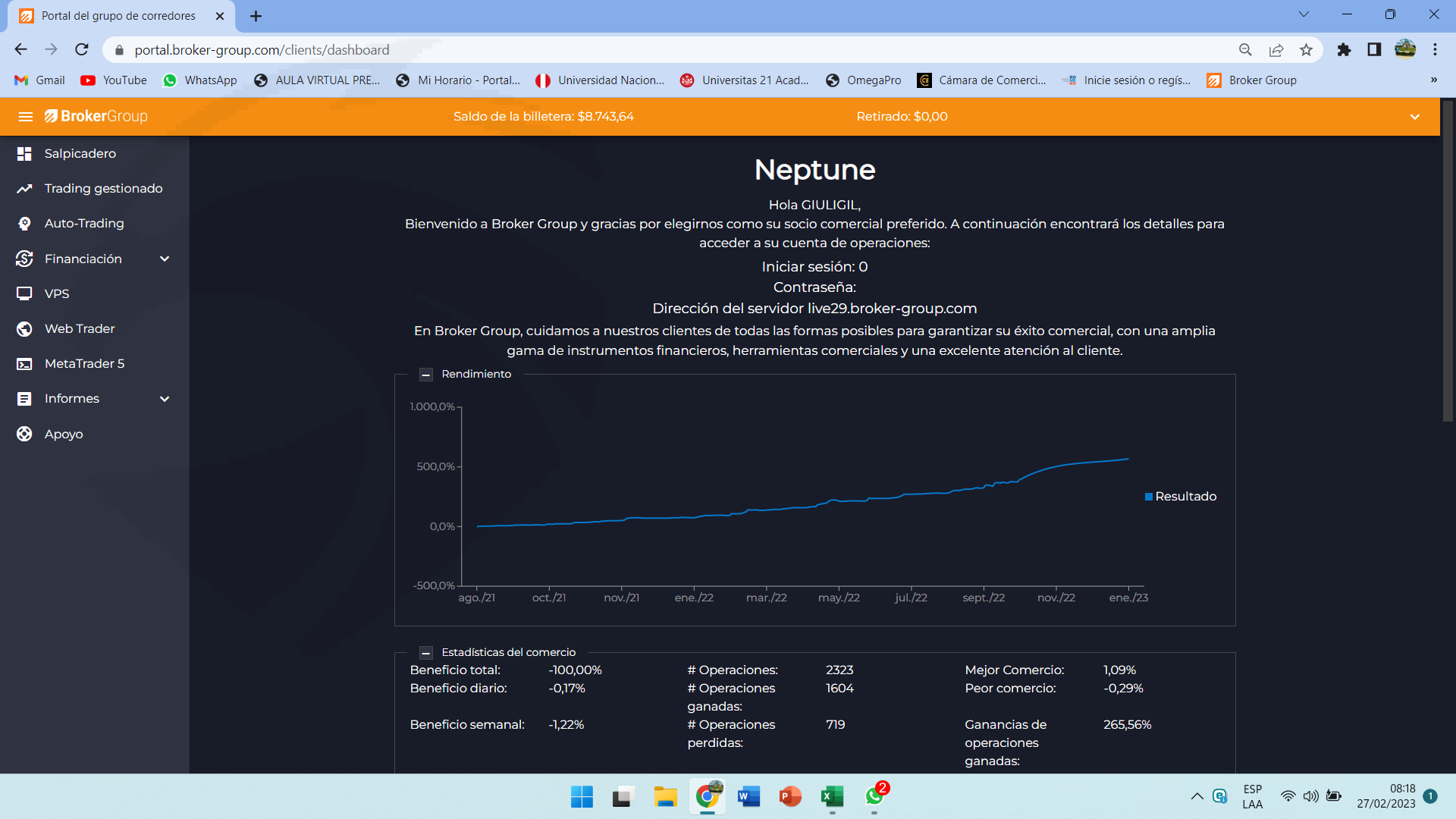
Task: Open the Broker Group bookmark
Action: 1252,80
